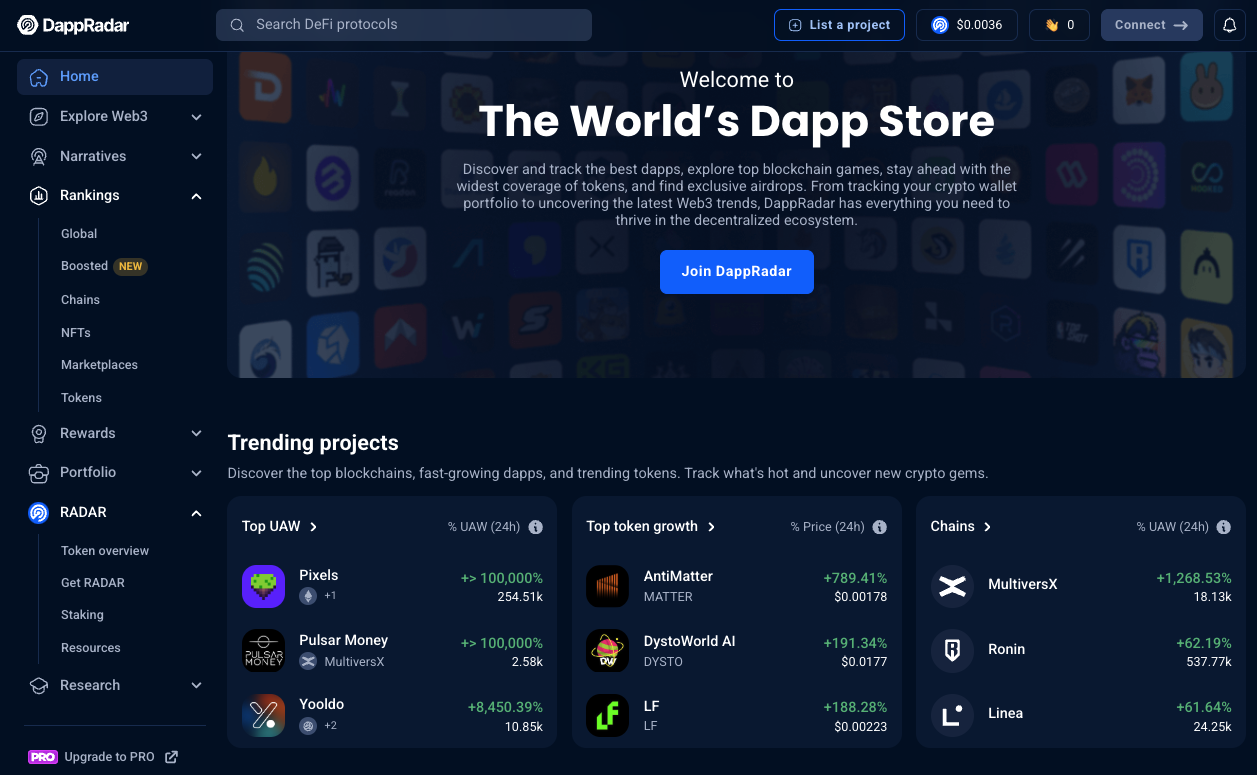
Task: Open Marketplaces rankings
Action: point(99,365)
